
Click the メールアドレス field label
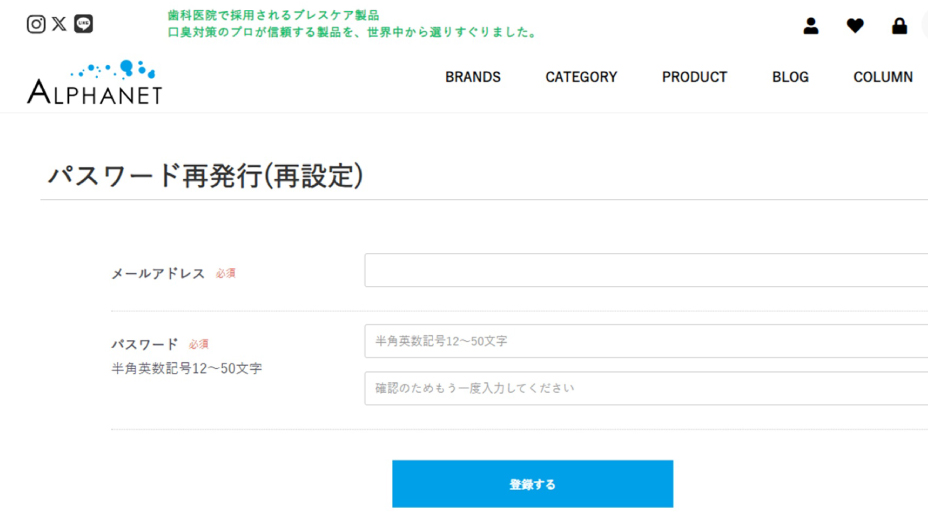(x=158, y=273)
